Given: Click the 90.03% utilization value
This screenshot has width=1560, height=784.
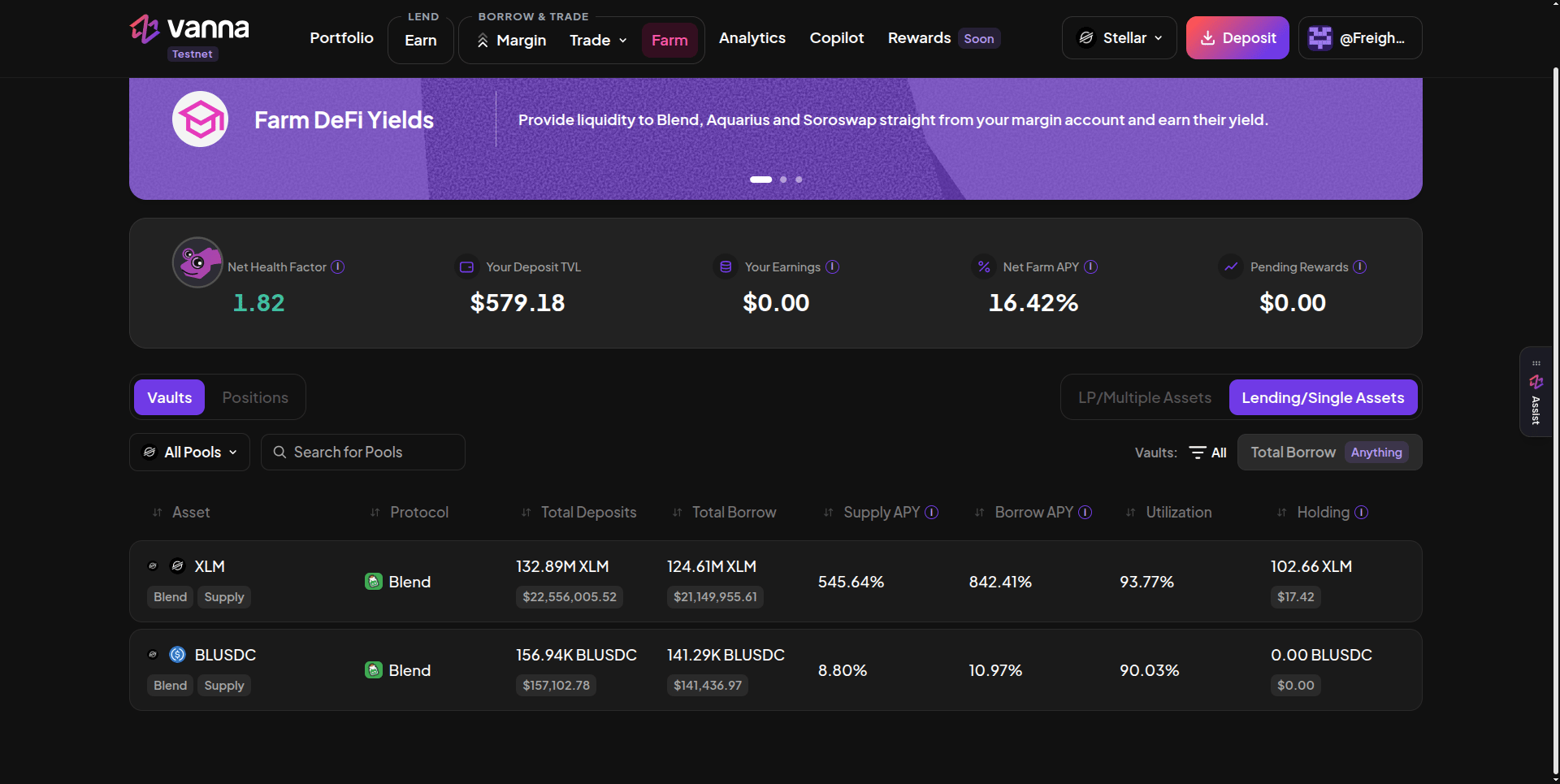Looking at the screenshot, I should (1149, 670).
